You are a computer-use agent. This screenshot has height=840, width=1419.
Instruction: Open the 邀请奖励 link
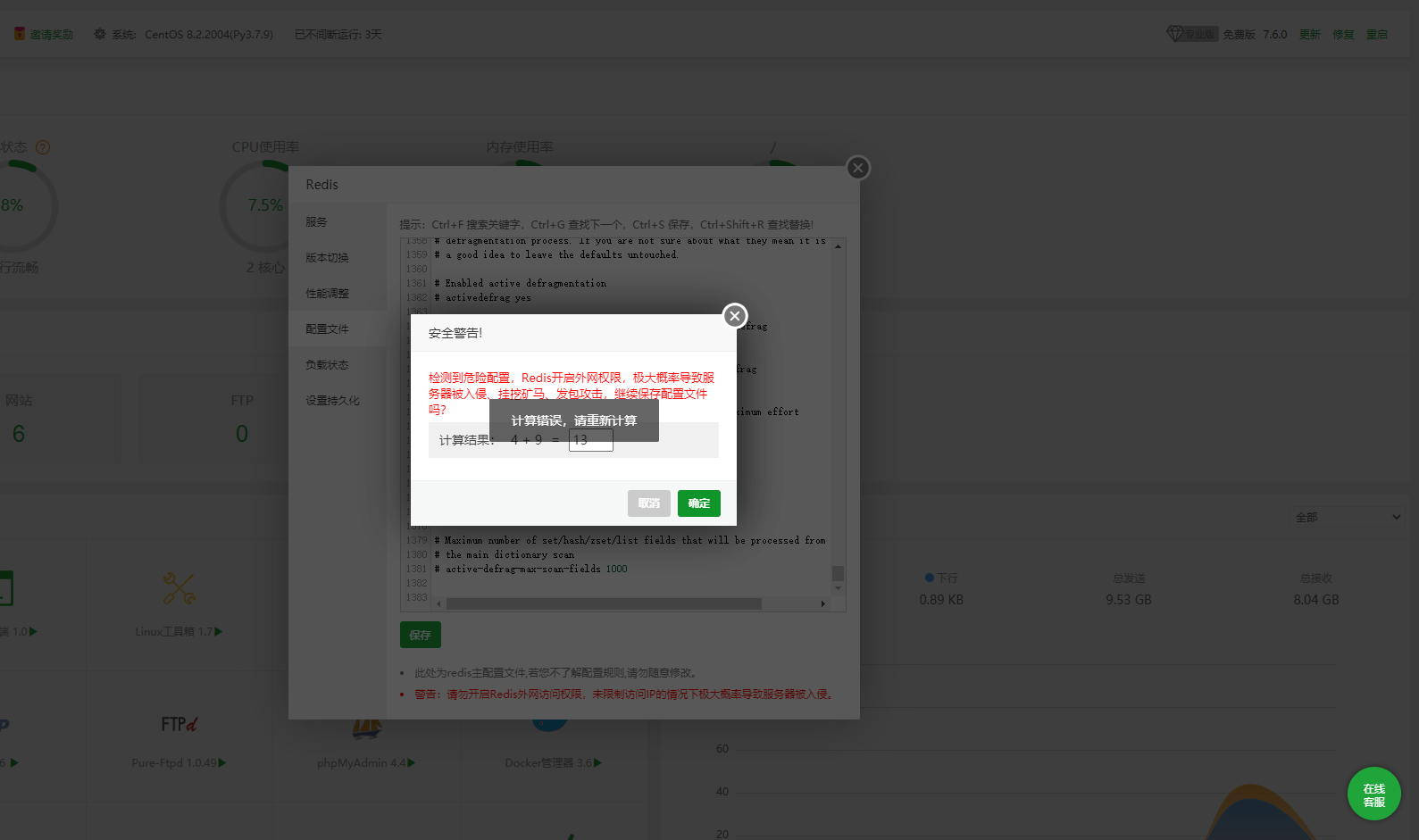coord(52,34)
